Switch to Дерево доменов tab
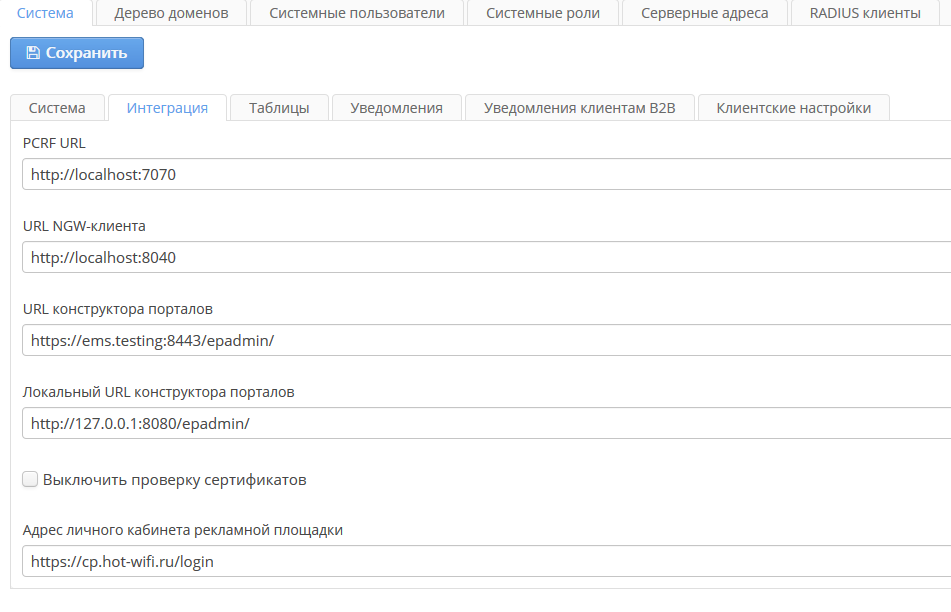Viewport: 951px width, 612px height. click(x=171, y=13)
